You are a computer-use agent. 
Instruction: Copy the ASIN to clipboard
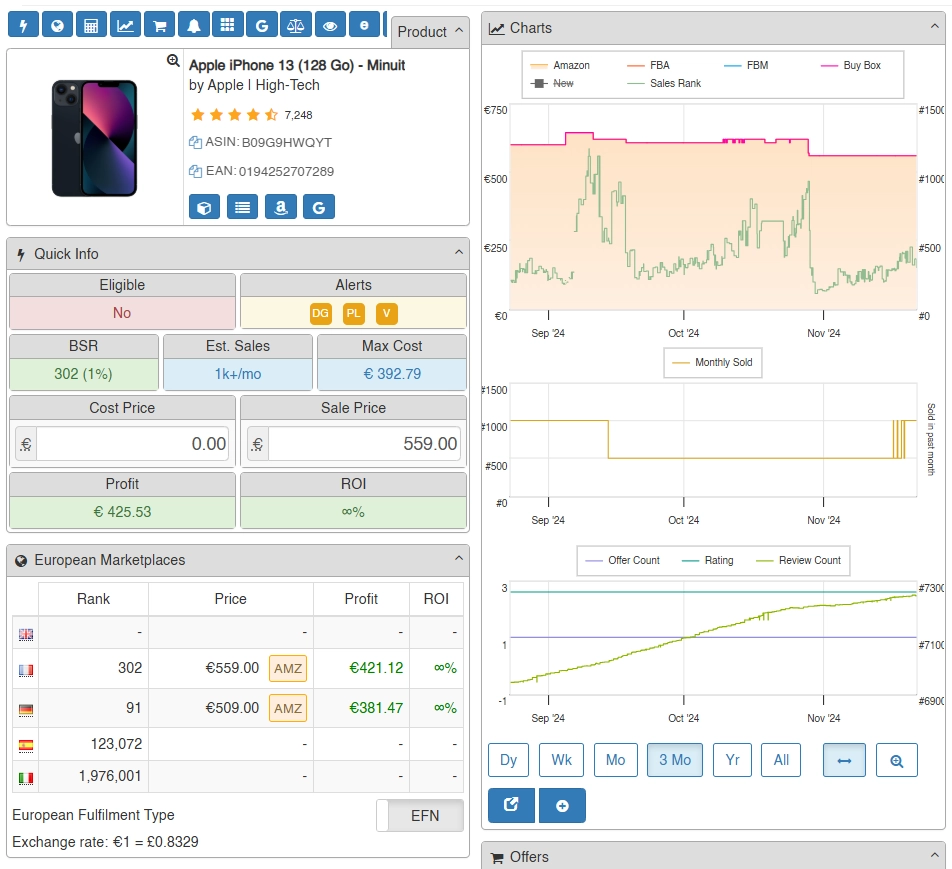pyautogui.click(x=196, y=143)
